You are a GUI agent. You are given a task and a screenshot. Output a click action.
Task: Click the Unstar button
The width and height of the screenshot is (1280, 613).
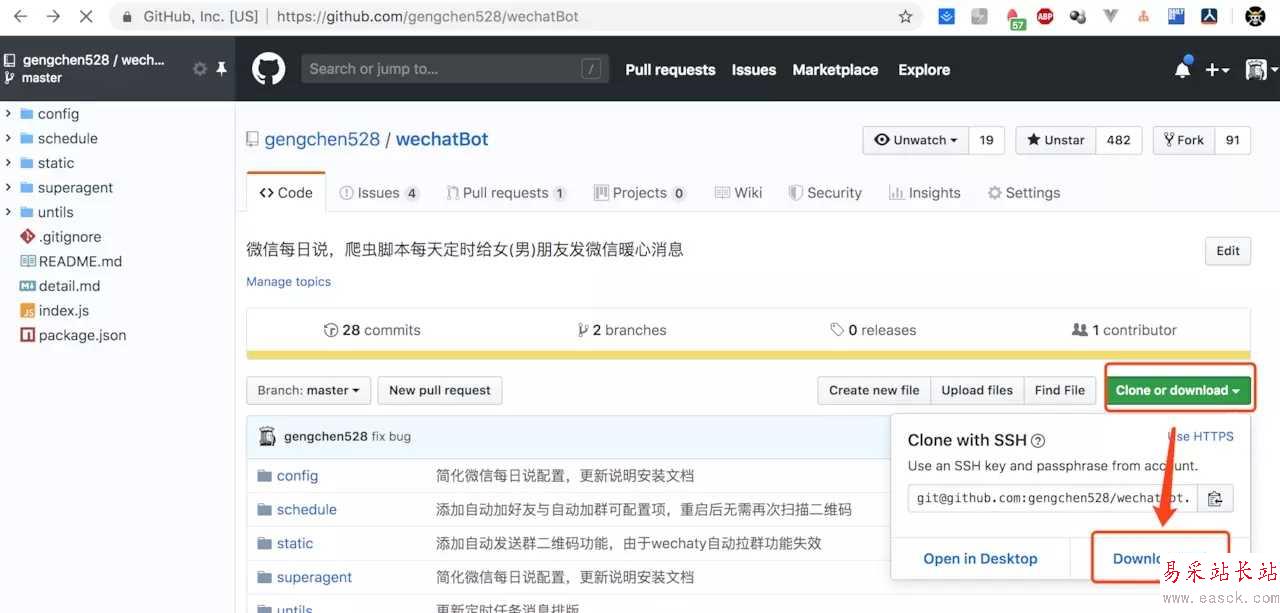pyautogui.click(x=1056, y=140)
